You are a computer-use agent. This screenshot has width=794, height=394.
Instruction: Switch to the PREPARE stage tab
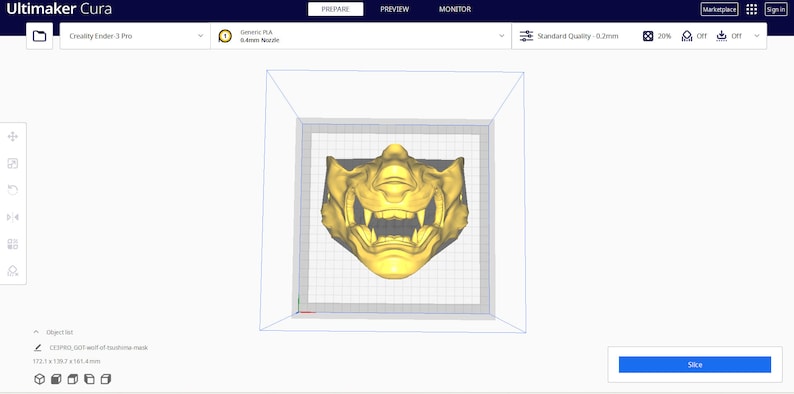[335, 9]
